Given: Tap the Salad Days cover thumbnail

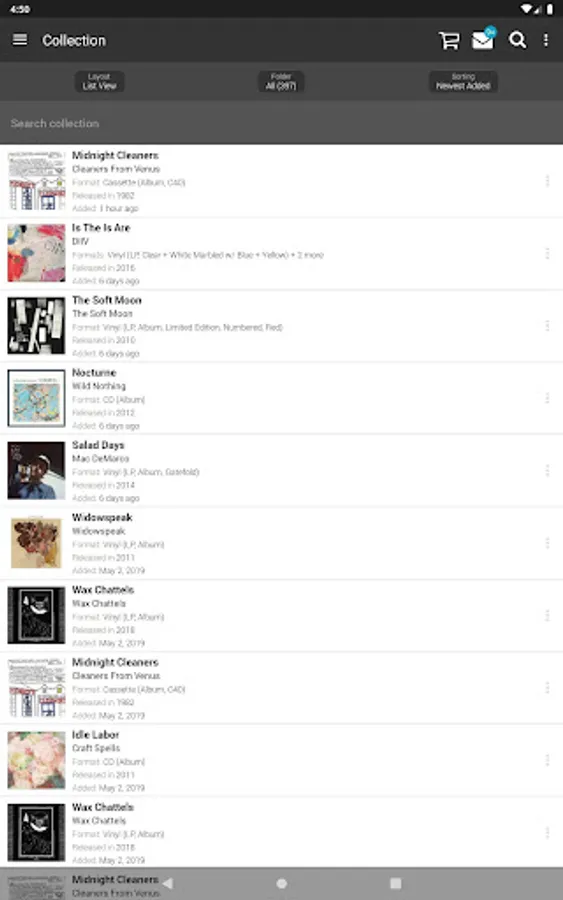Looking at the screenshot, I should pos(36,471).
